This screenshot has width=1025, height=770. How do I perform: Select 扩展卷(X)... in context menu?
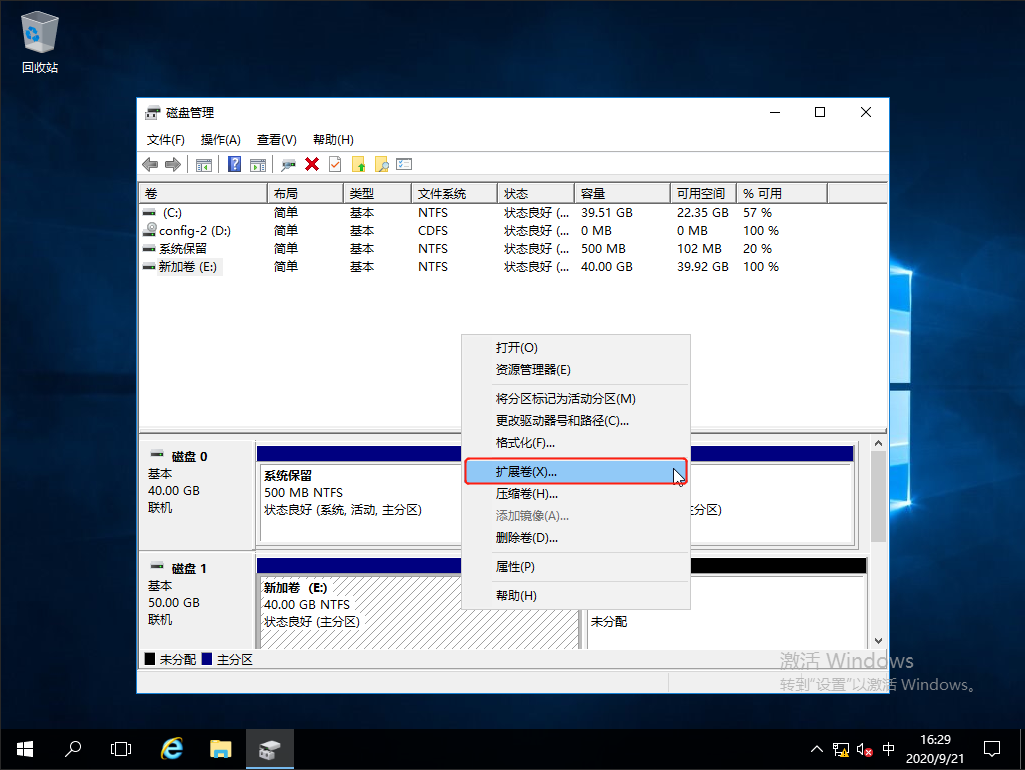pos(527,472)
